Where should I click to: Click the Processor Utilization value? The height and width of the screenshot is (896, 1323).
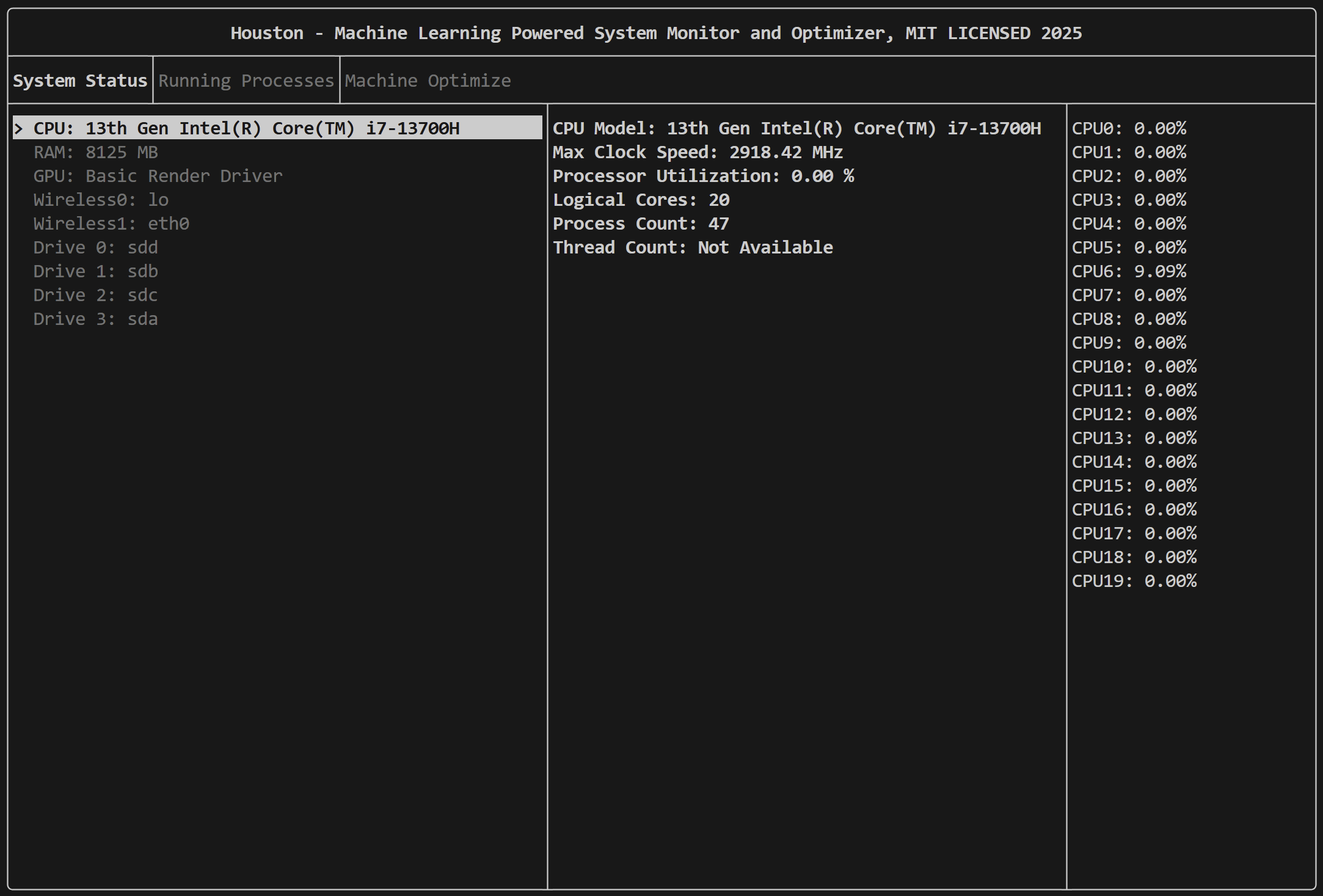pos(822,176)
